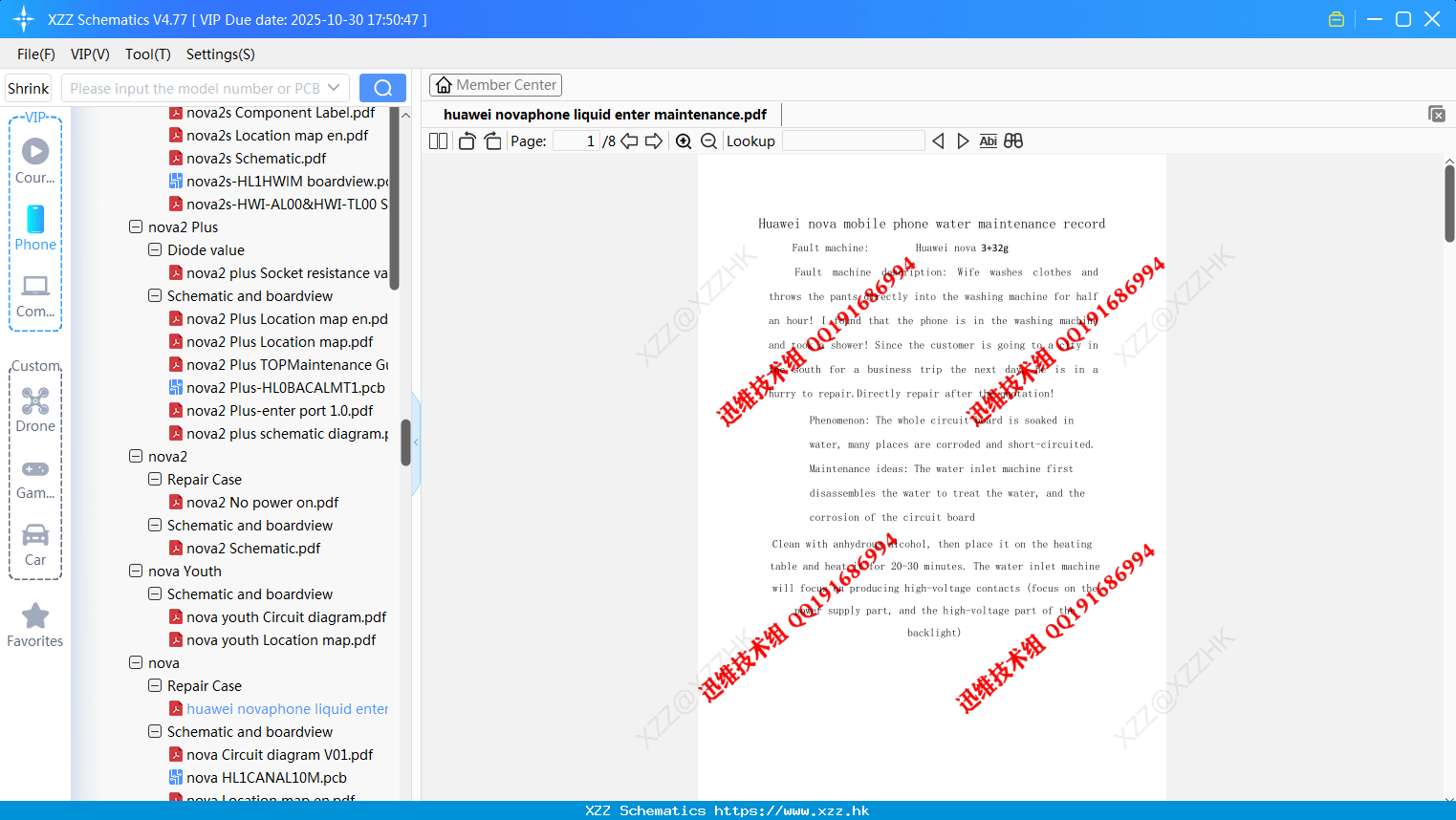Open nova2s Schematic.pdf

tap(256, 159)
